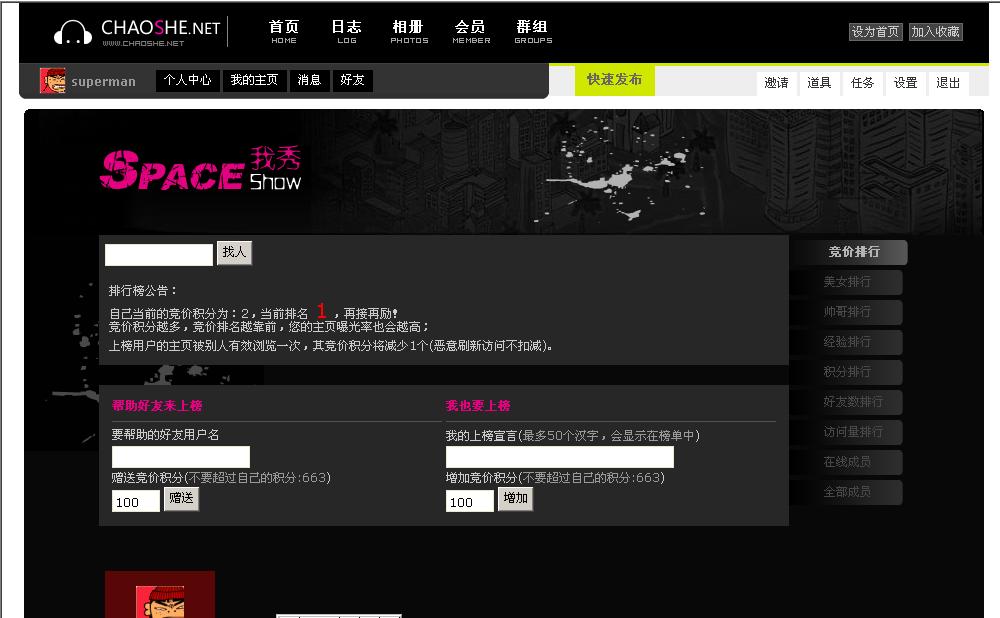Click the Space Show 我秀 logo
This screenshot has width=1000, height=618.
point(200,169)
